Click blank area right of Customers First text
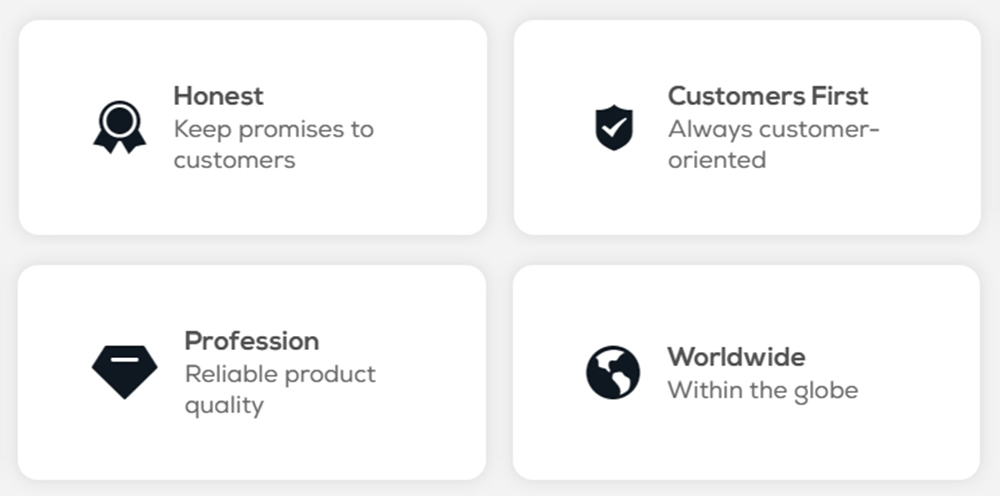 tap(930, 128)
